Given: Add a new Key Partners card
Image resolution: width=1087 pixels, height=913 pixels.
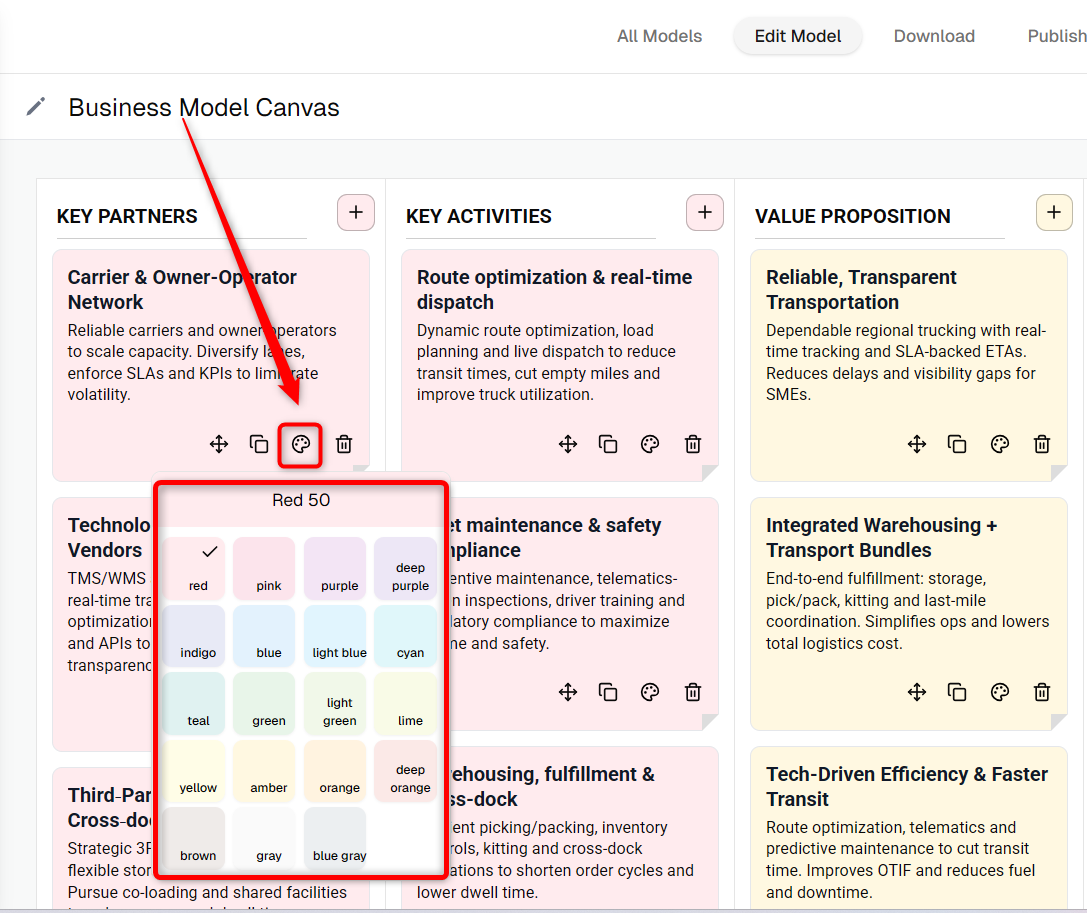Looking at the screenshot, I should click(356, 213).
